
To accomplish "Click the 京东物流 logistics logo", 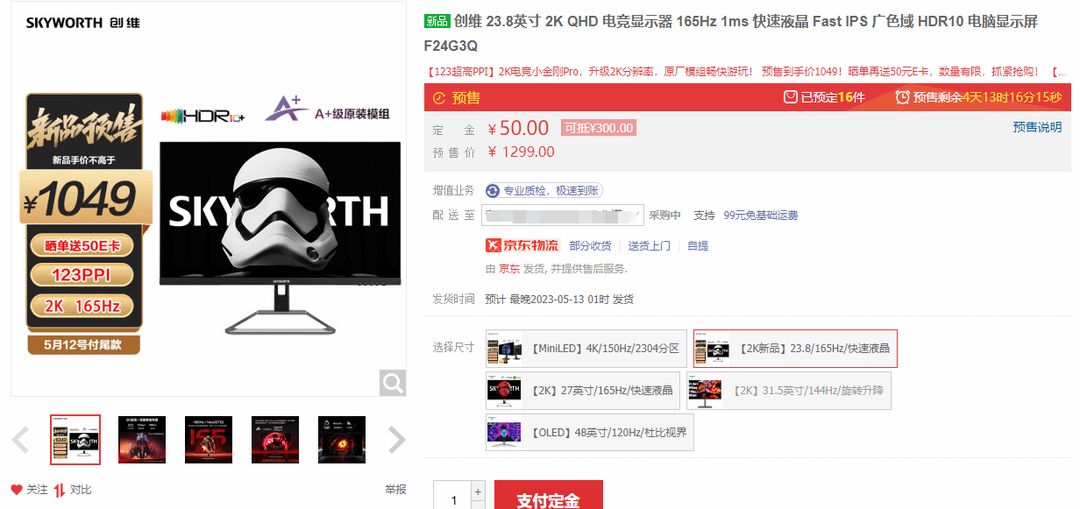I will click(523, 245).
